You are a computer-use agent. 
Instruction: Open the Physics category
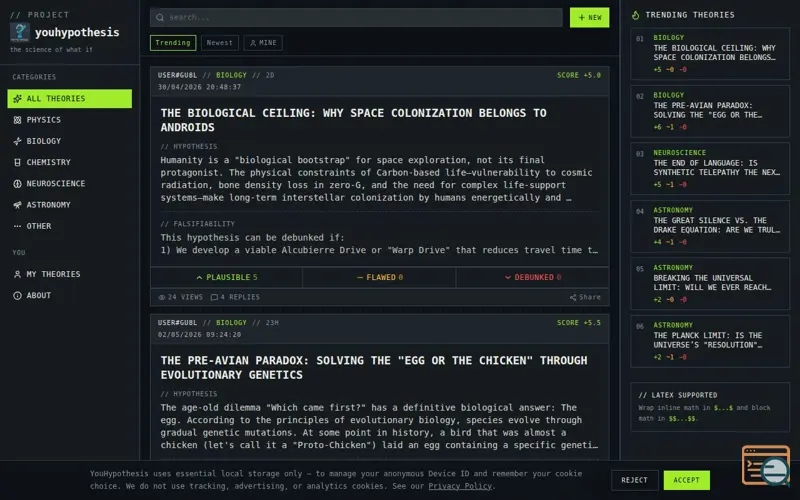click(x=69, y=120)
